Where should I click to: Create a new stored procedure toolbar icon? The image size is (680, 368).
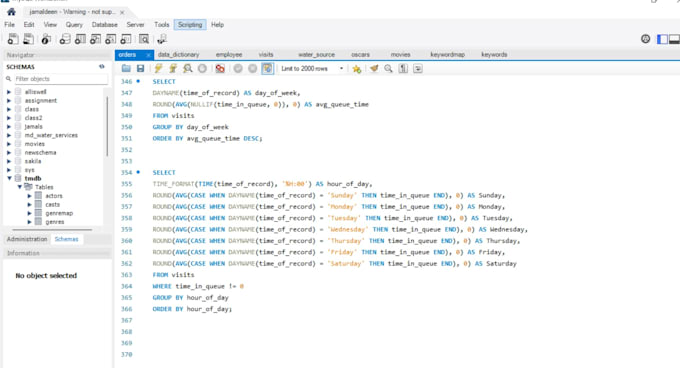pos(111,39)
